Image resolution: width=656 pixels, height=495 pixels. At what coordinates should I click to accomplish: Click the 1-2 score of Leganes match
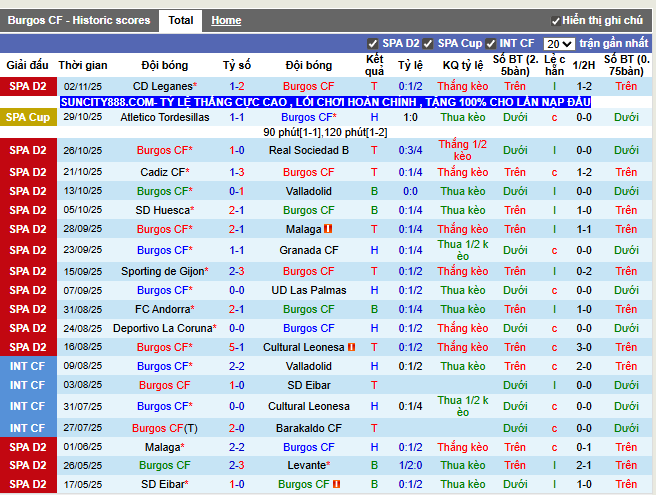pos(237,86)
